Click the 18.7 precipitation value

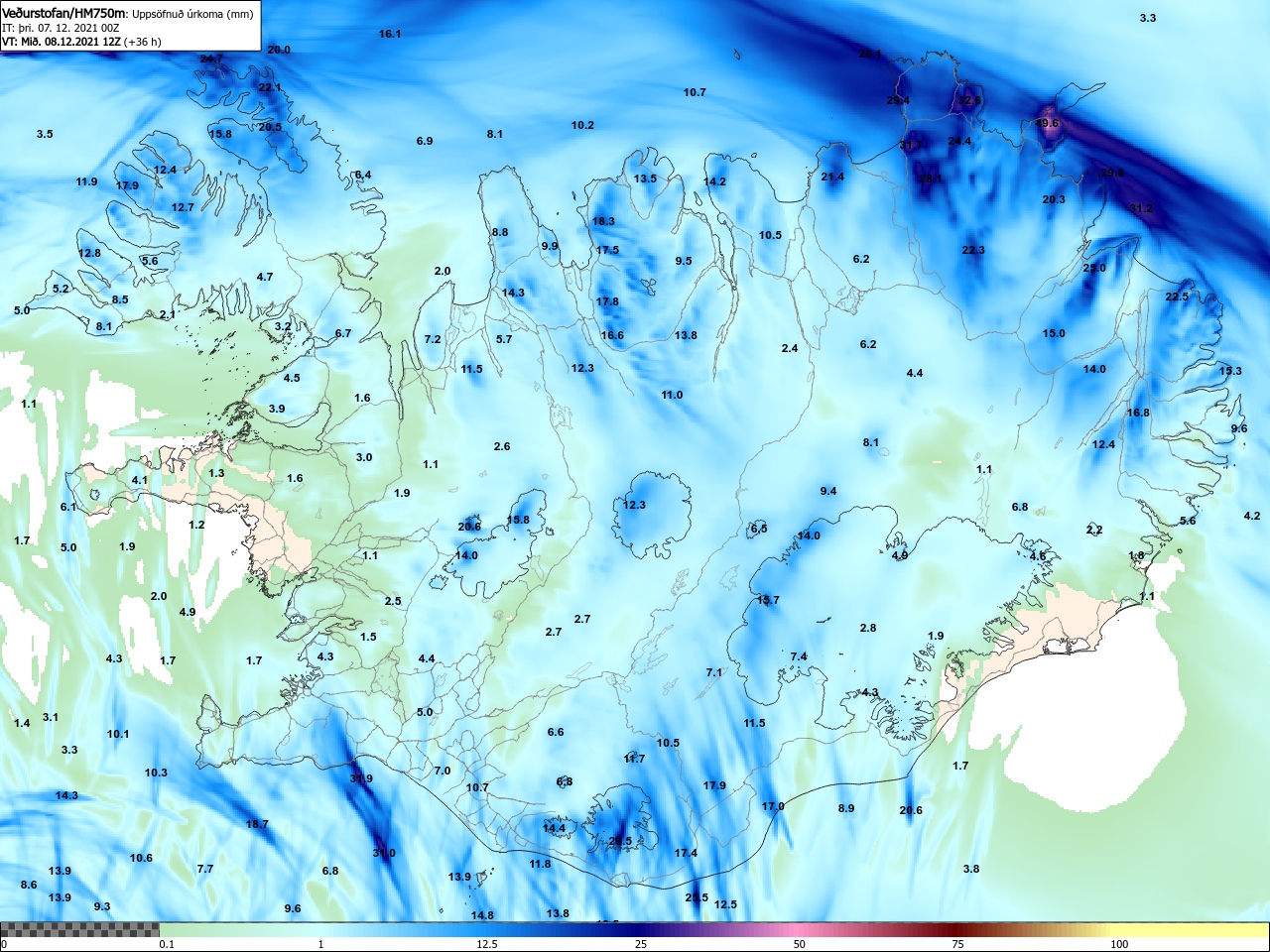(257, 825)
